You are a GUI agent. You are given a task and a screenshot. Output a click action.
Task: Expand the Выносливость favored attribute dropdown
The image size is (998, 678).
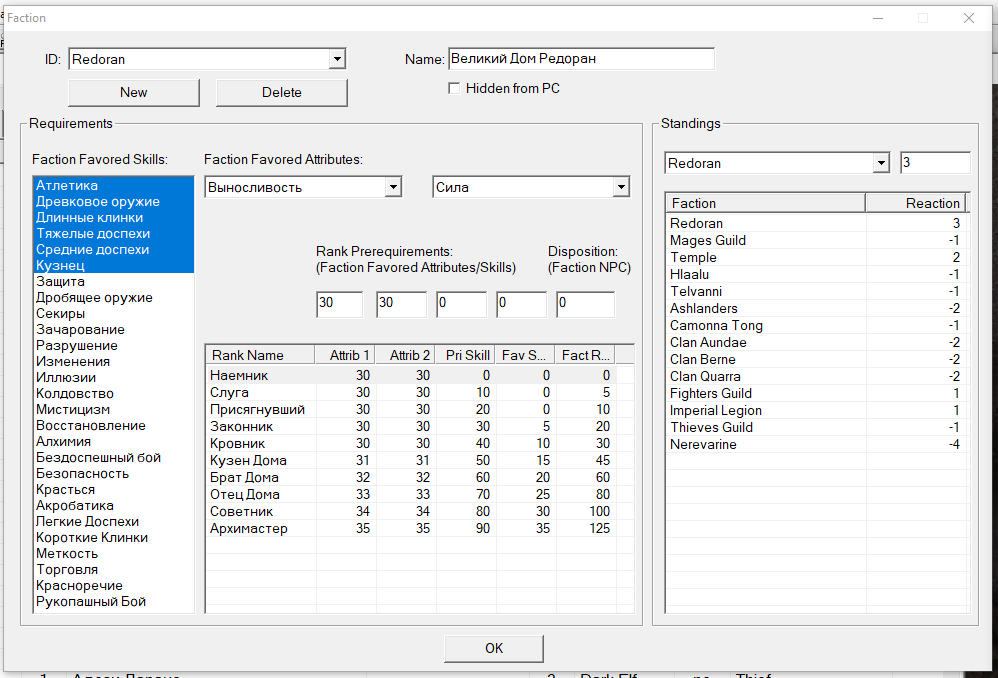click(393, 187)
